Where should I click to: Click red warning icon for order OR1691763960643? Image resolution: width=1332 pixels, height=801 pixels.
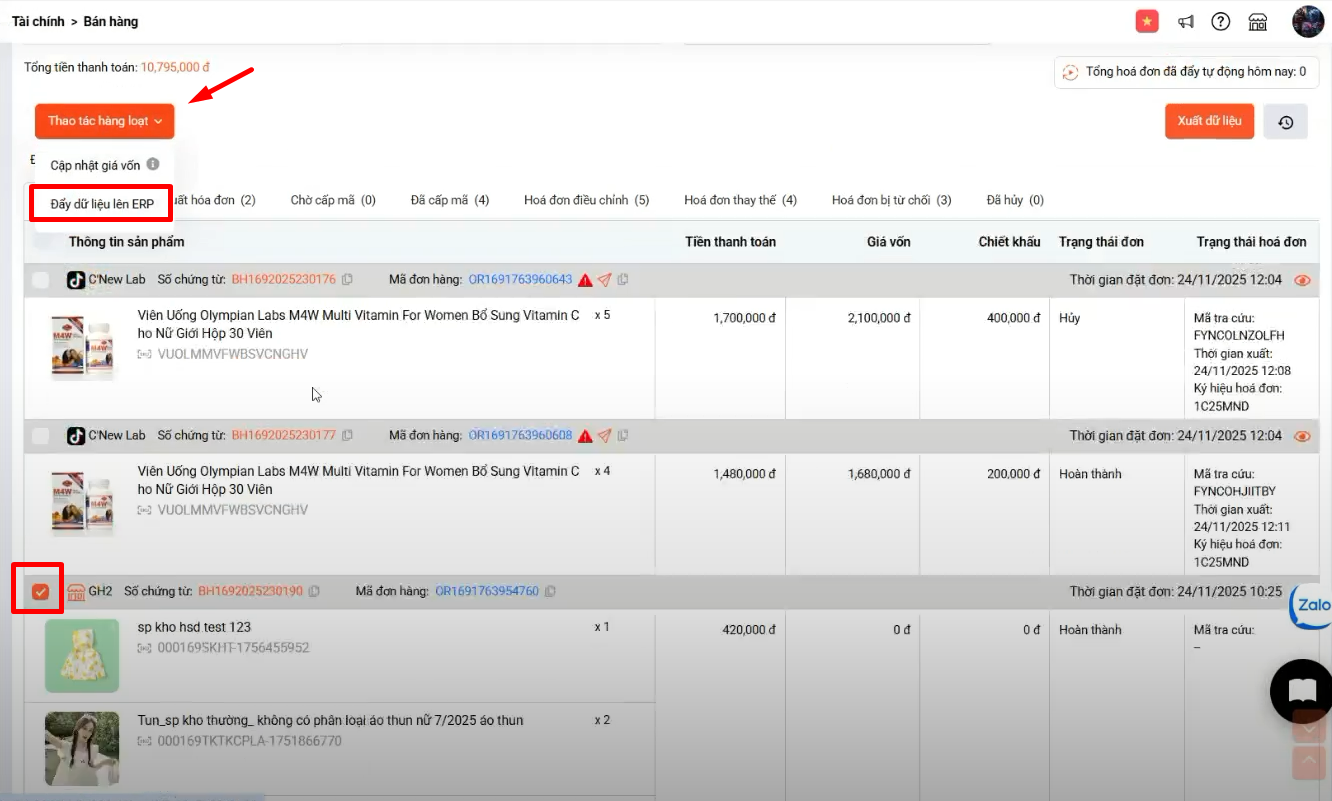tap(585, 280)
